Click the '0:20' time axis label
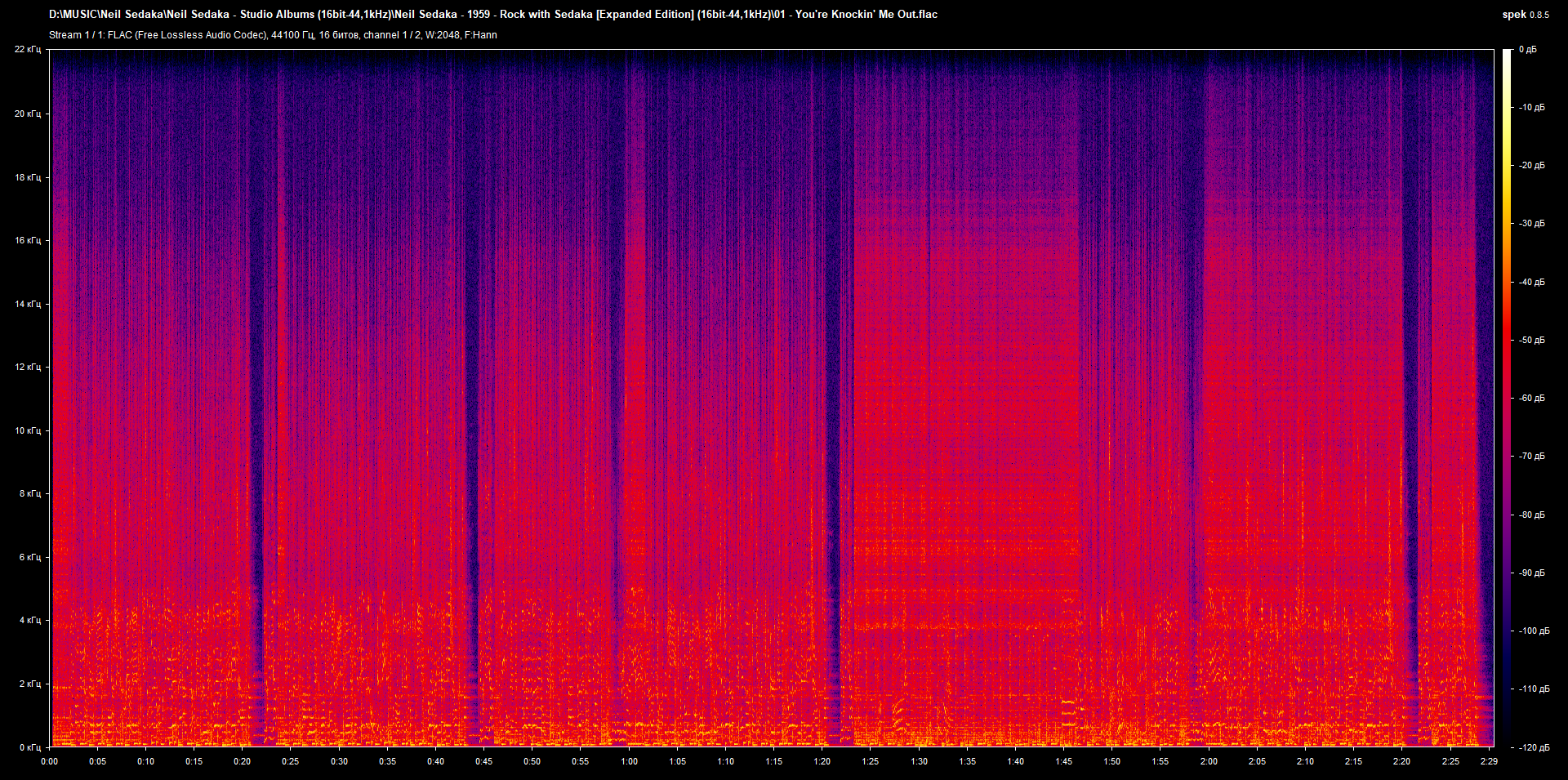The height and width of the screenshot is (780, 1568). [x=243, y=761]
